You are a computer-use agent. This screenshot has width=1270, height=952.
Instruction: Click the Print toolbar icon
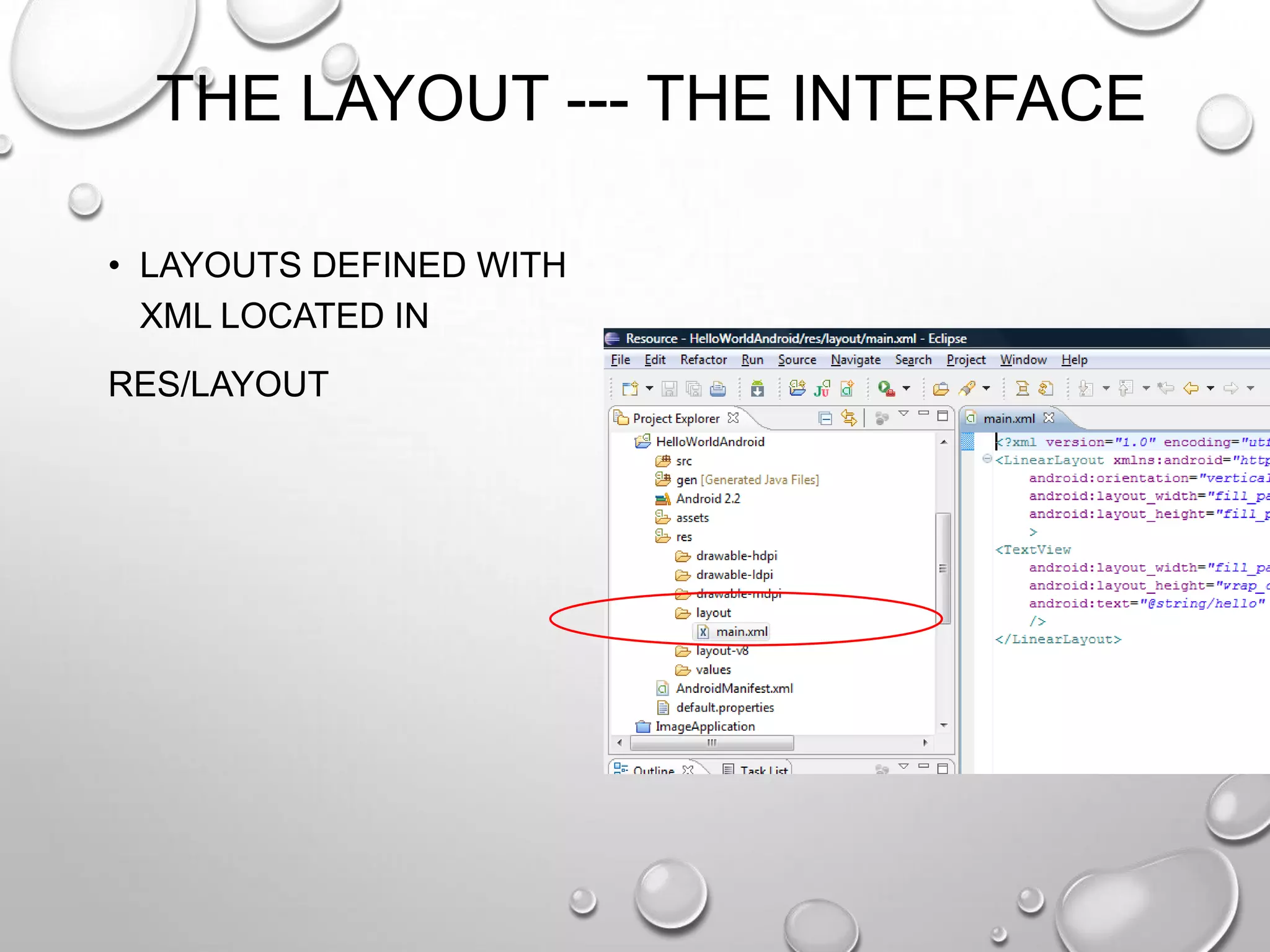[x=718, y=389]
